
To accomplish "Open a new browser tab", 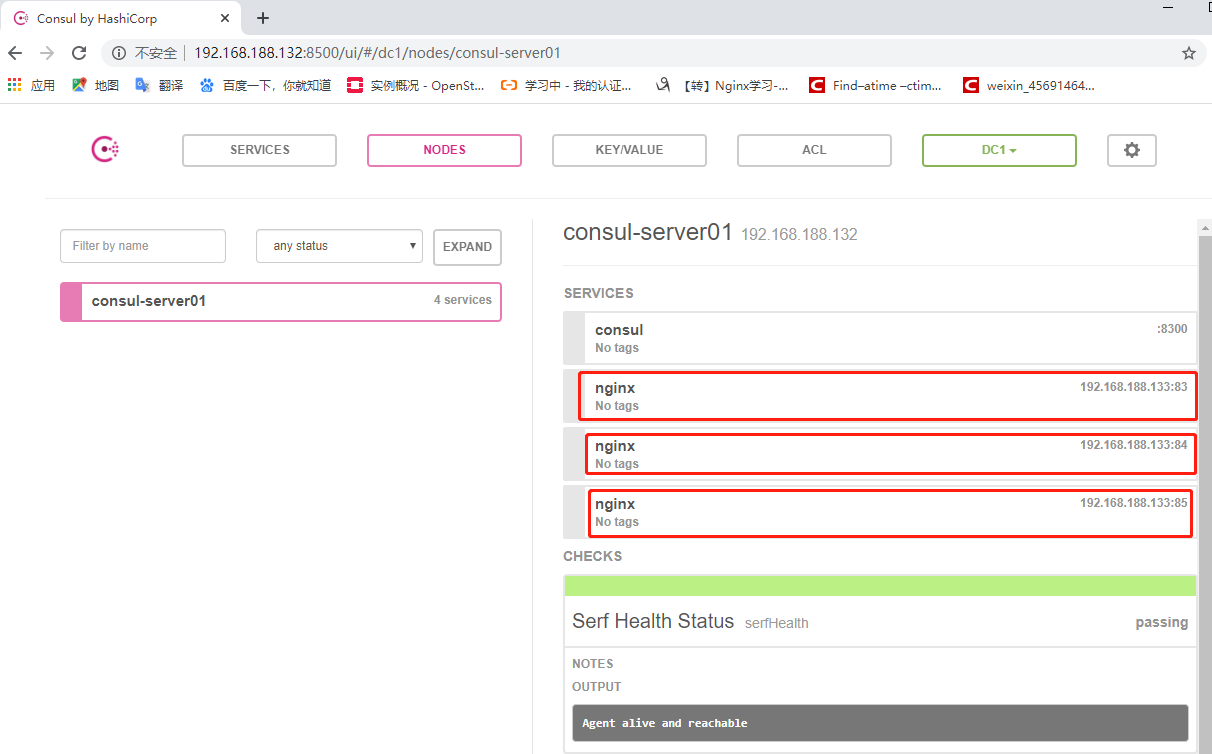I will 263,18.
